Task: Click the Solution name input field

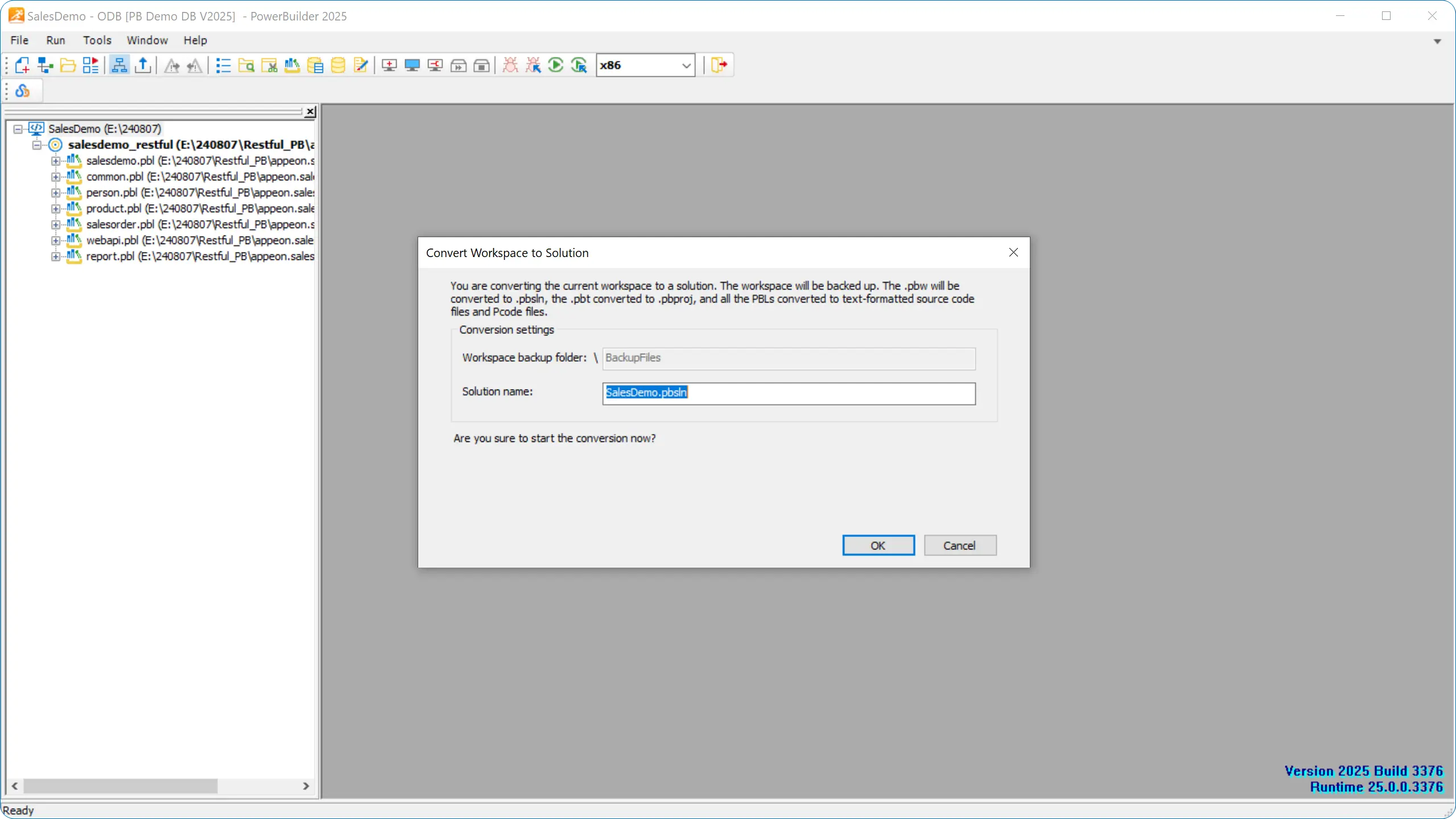Action: tap(789, 394)
